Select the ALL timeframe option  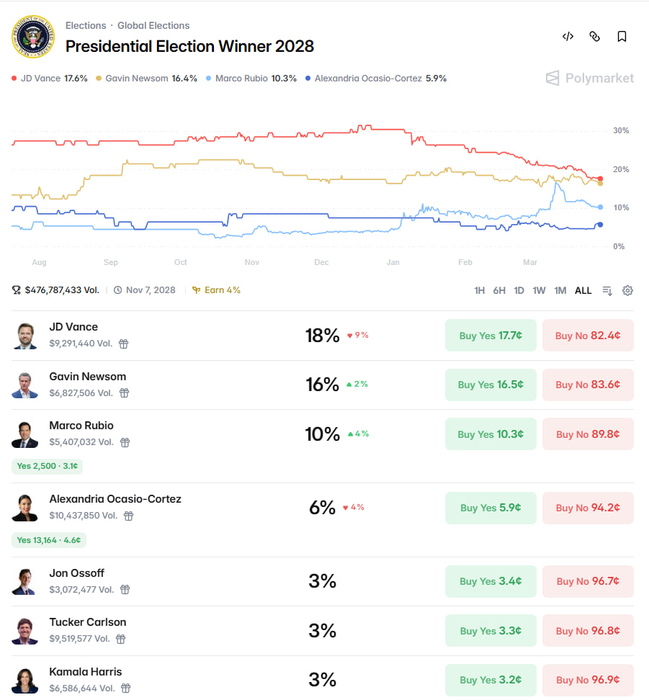(x=583, y=291)
